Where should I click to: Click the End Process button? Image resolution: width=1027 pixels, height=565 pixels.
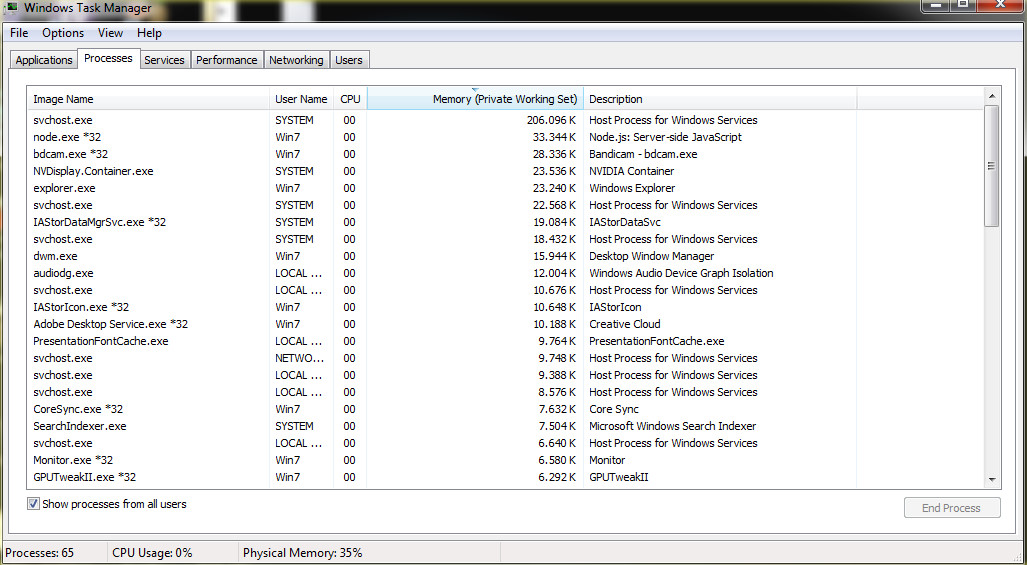point(952,508)
